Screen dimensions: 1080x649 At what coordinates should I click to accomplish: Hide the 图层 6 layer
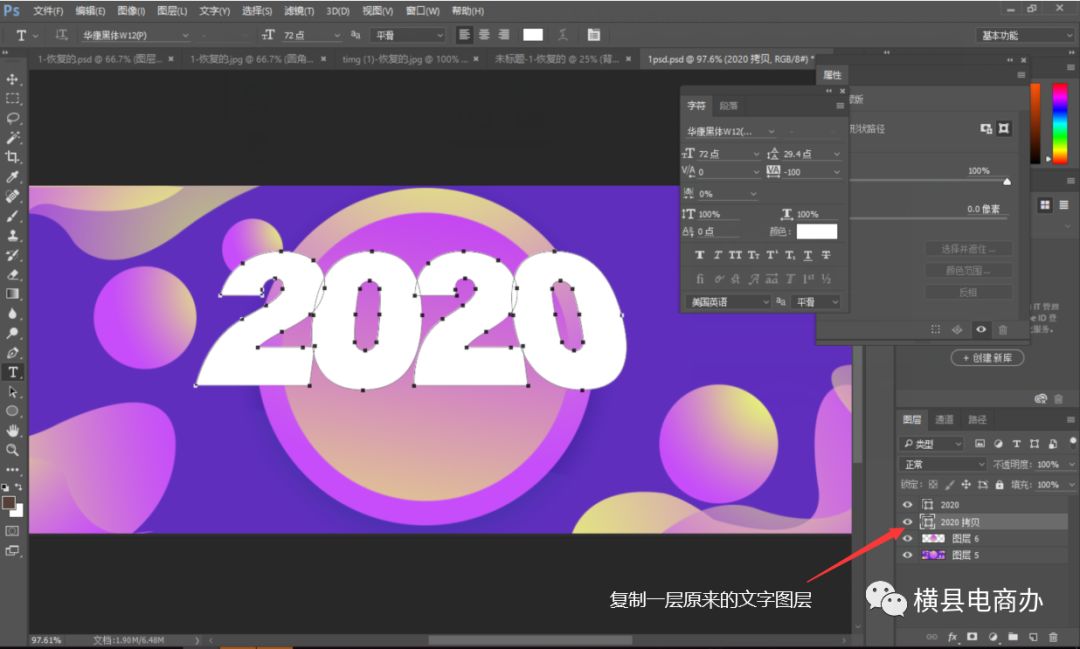point(907,539)
